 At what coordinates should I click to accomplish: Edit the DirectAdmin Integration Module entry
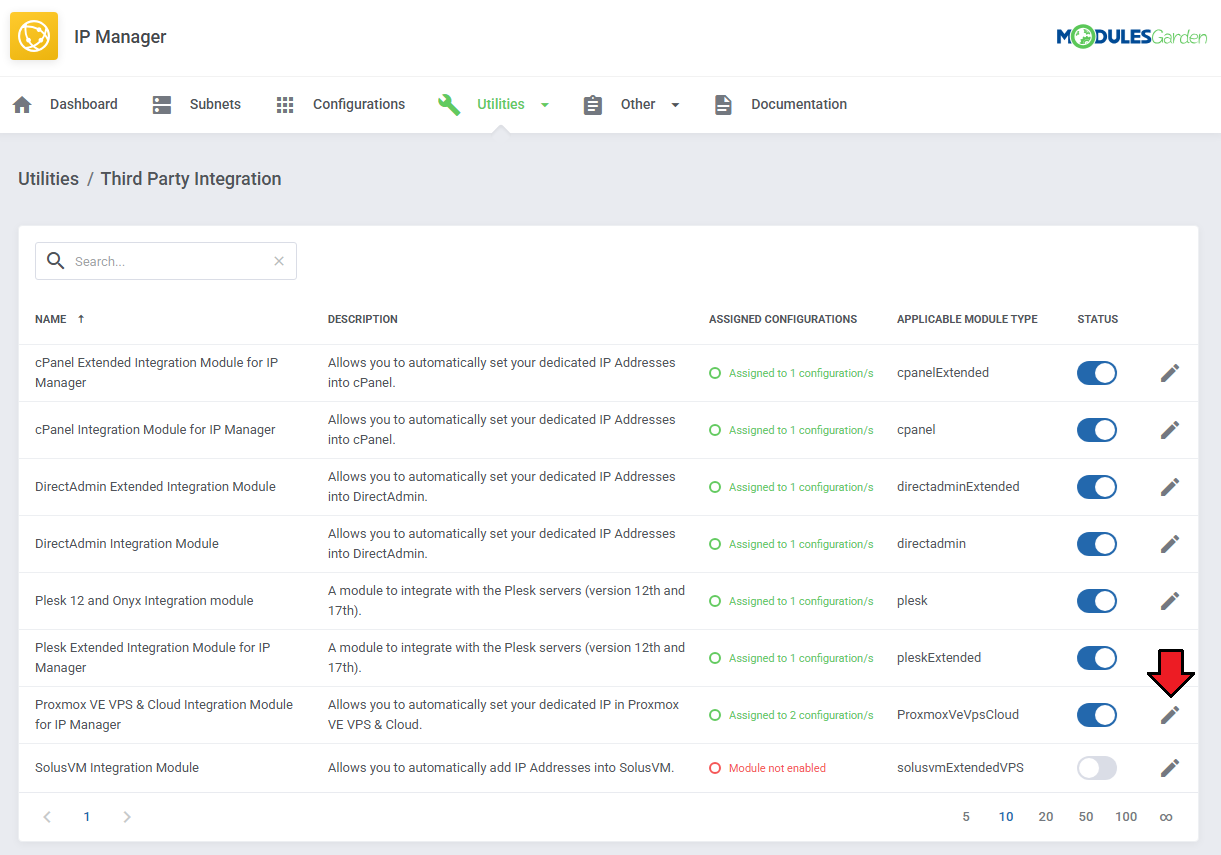(x=1169, y=544)
